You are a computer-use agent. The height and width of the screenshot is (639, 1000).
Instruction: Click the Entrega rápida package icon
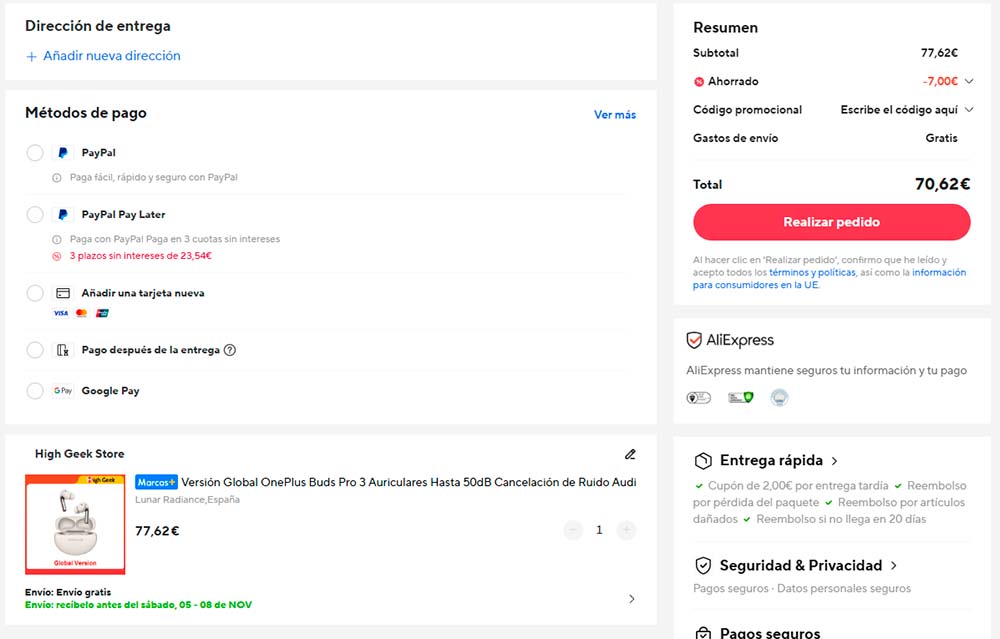(x=703, y=461)
